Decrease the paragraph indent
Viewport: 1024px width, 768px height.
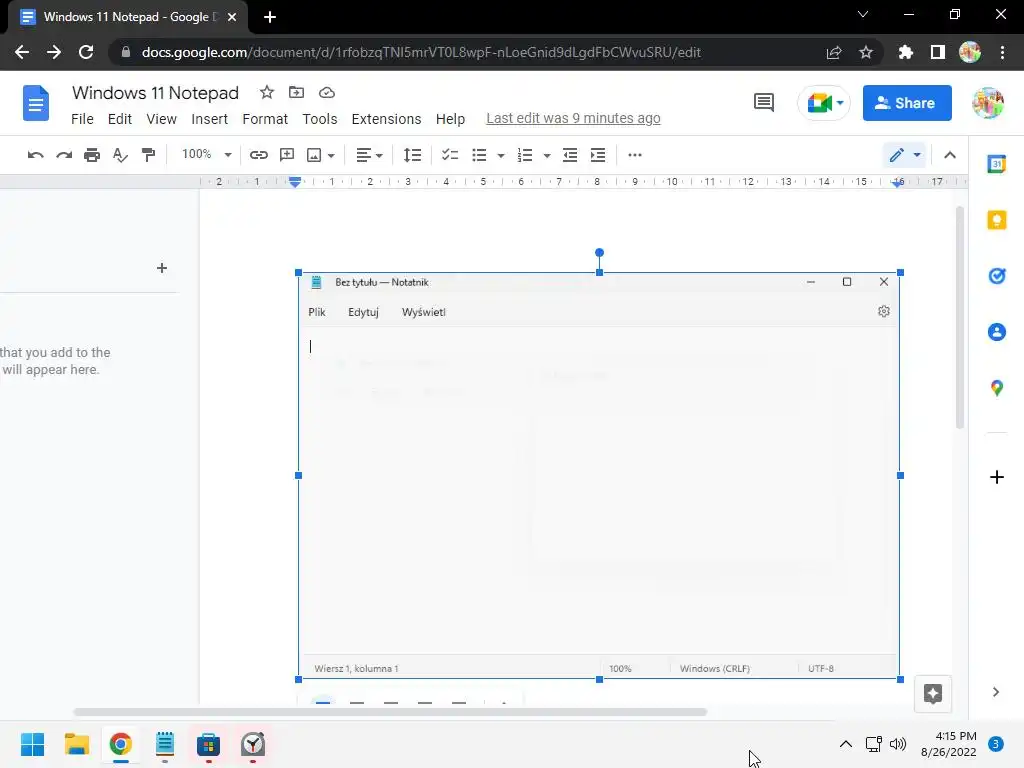pyautogui.click(x=570, y=155)
